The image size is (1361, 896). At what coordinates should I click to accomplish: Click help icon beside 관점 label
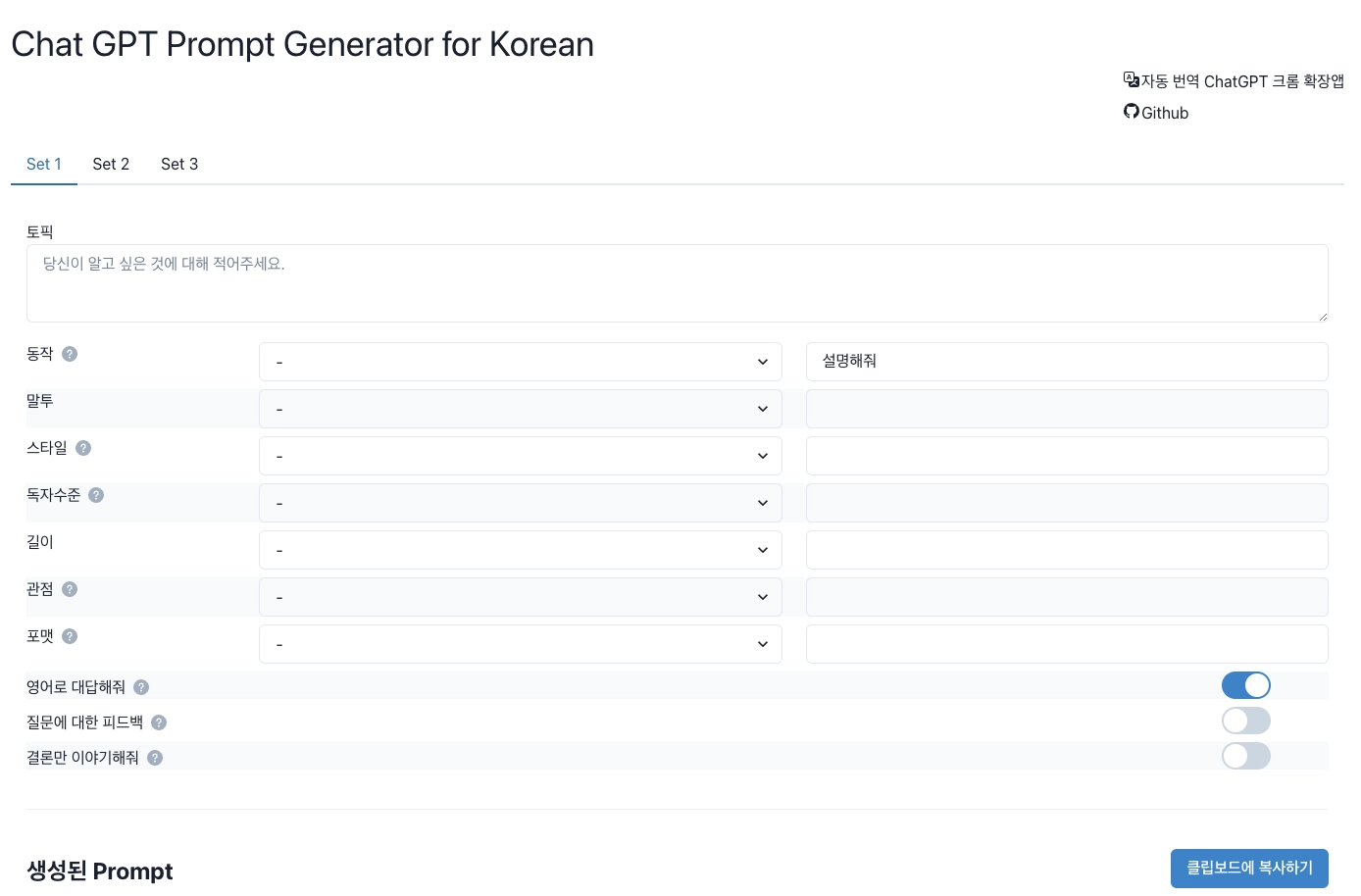[x=70, y=589]
